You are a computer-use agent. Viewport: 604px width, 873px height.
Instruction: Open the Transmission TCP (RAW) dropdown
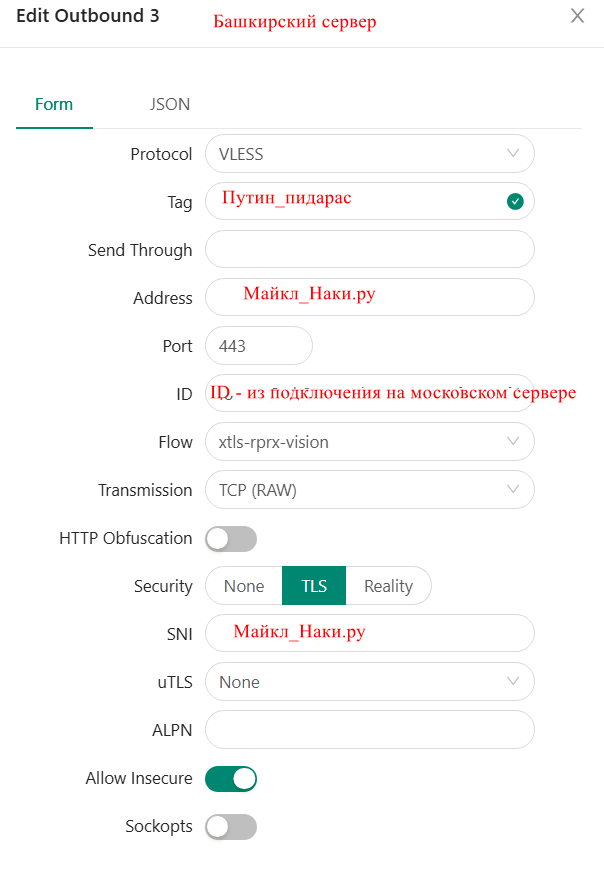coord(370,489)
